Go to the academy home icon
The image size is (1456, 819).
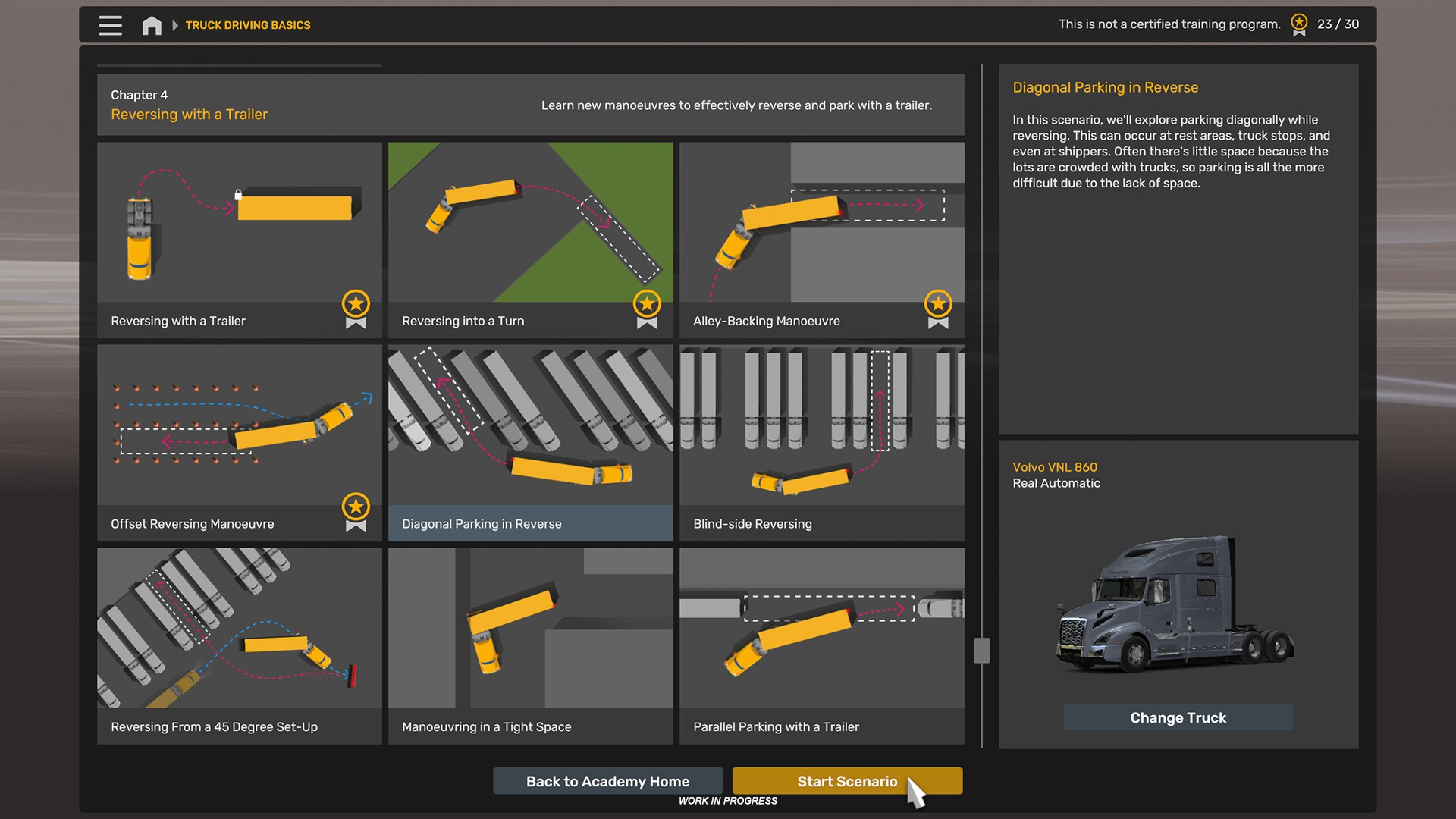tap(152, 25)
